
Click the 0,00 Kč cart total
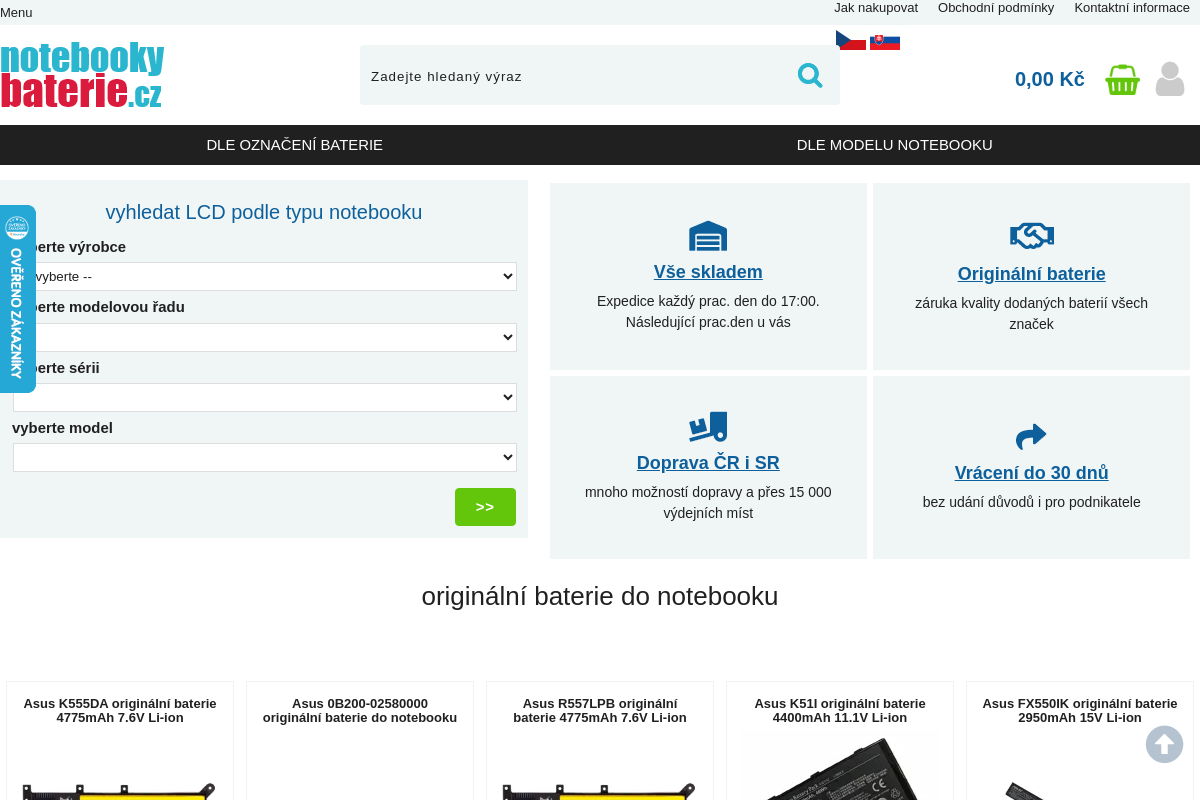point(1050,79)
